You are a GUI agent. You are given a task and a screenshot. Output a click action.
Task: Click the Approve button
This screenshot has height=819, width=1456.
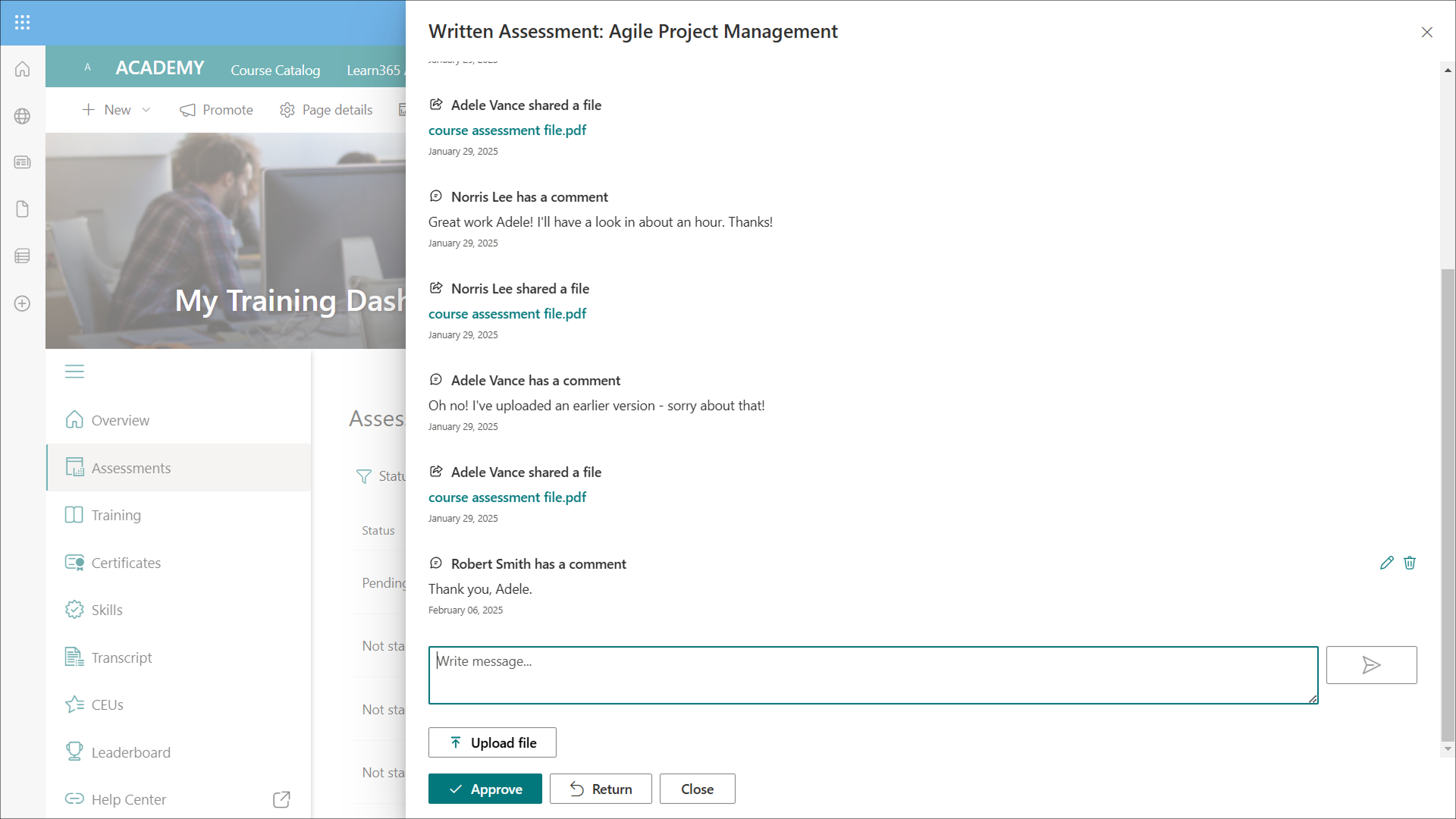[485, 789]
